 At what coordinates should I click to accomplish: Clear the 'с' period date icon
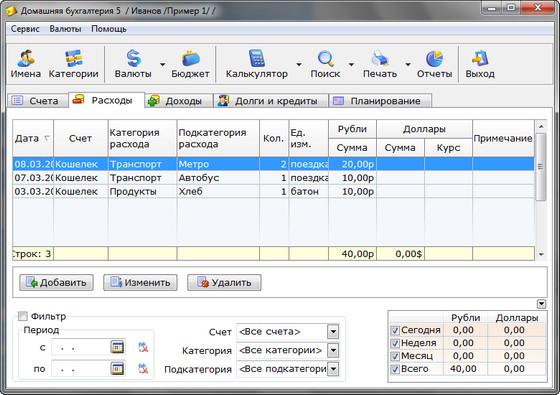(x=143, y=347)
